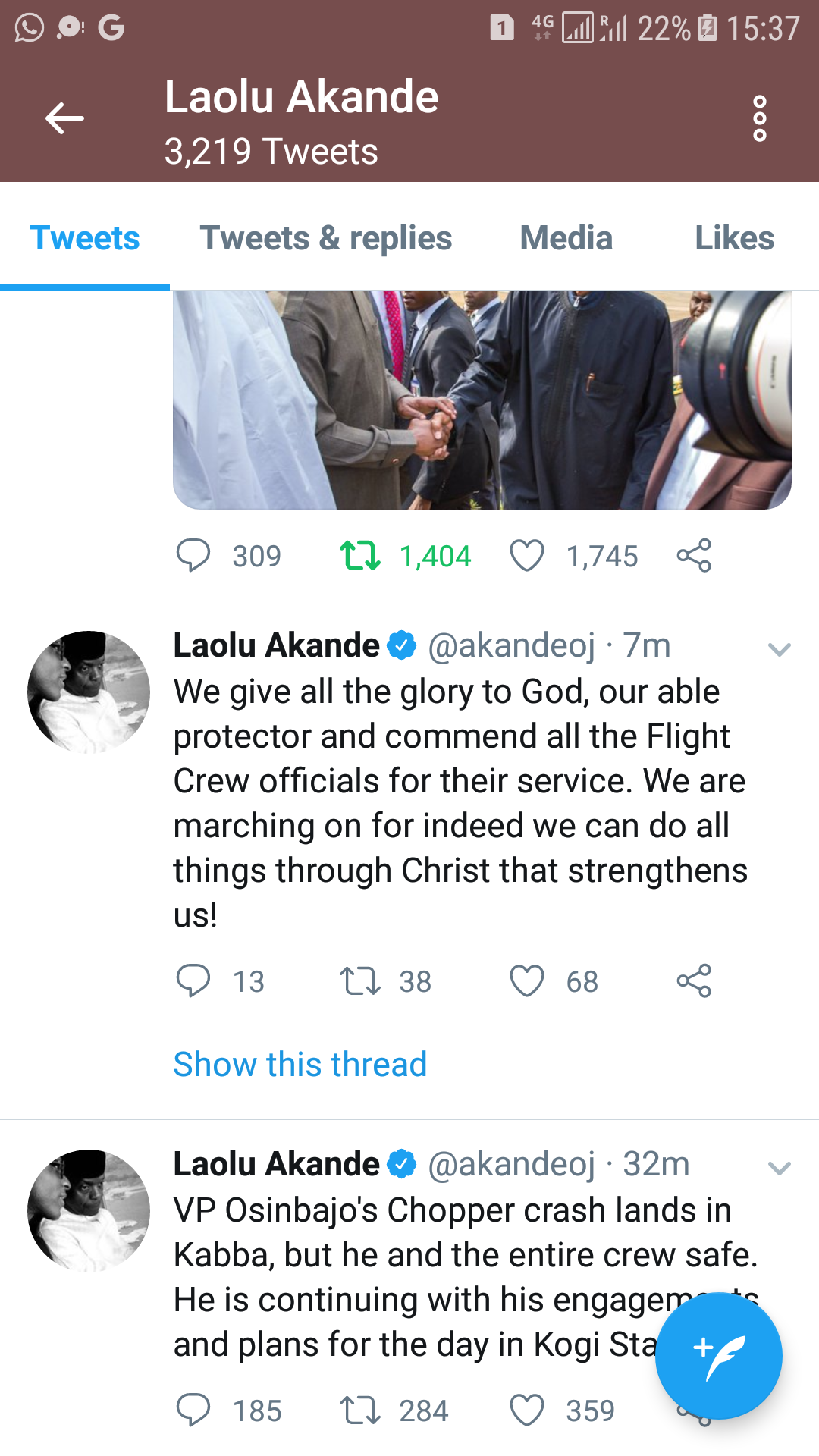Image resolution: width=819 pixels, height=1456 pixels.
Task: Reply to the Chopper crash tweet
Action: pyautogui.click(x=193, y=1410)
